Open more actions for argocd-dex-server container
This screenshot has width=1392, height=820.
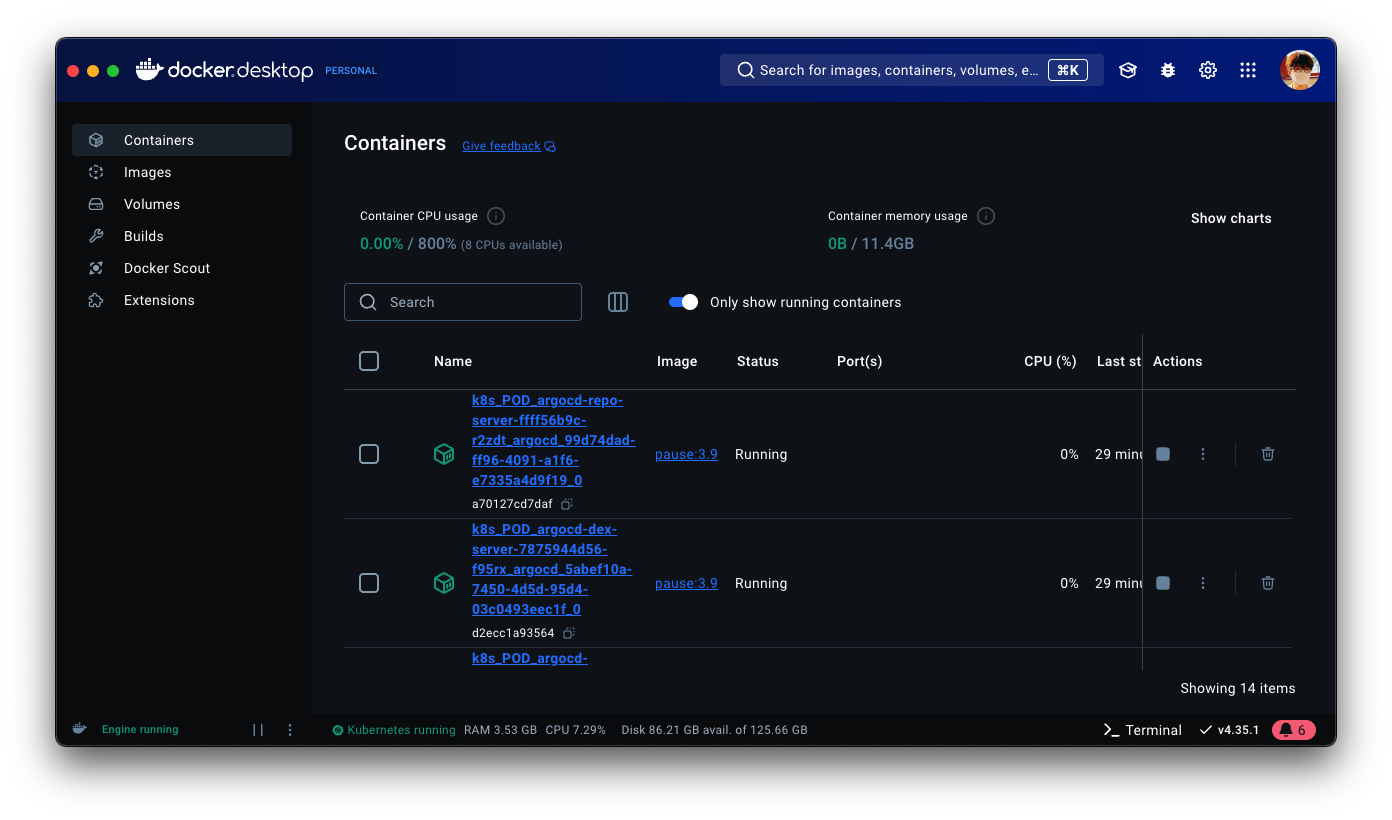1203,583
